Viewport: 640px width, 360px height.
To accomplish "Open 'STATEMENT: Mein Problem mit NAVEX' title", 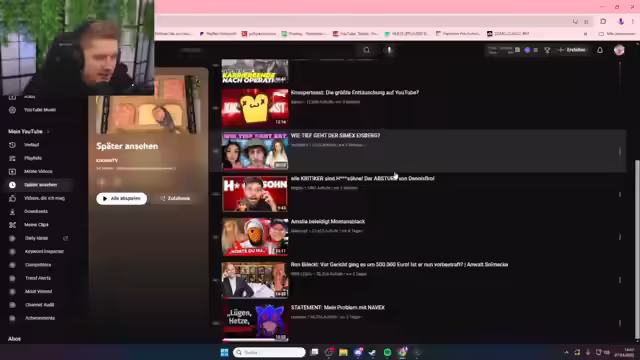I will pyautogui.click(x=338, y=308).
